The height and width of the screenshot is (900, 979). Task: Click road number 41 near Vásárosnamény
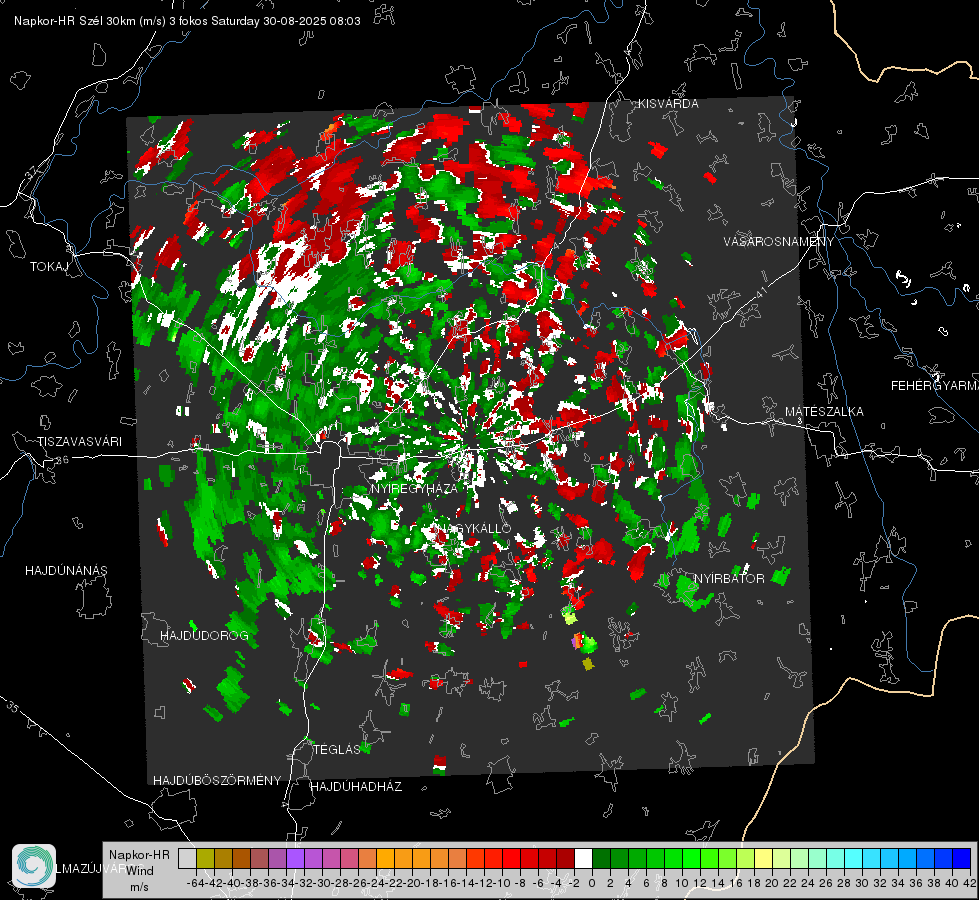[x=761, y=292]
